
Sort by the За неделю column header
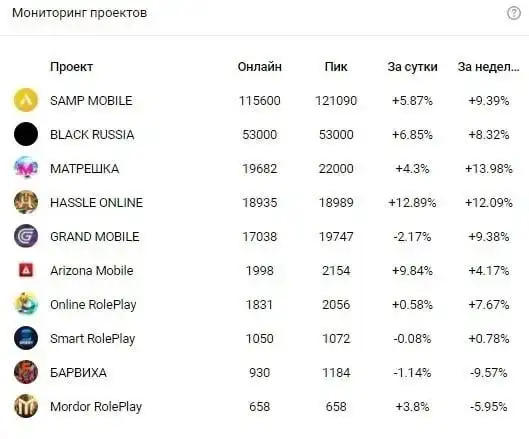click(489, 67)
